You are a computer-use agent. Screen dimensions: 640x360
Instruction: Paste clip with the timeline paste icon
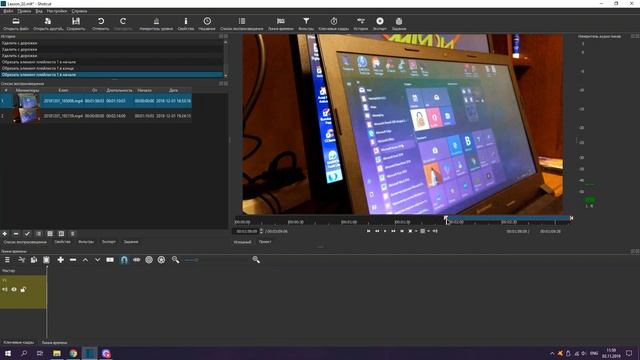[x=47, y=260]
